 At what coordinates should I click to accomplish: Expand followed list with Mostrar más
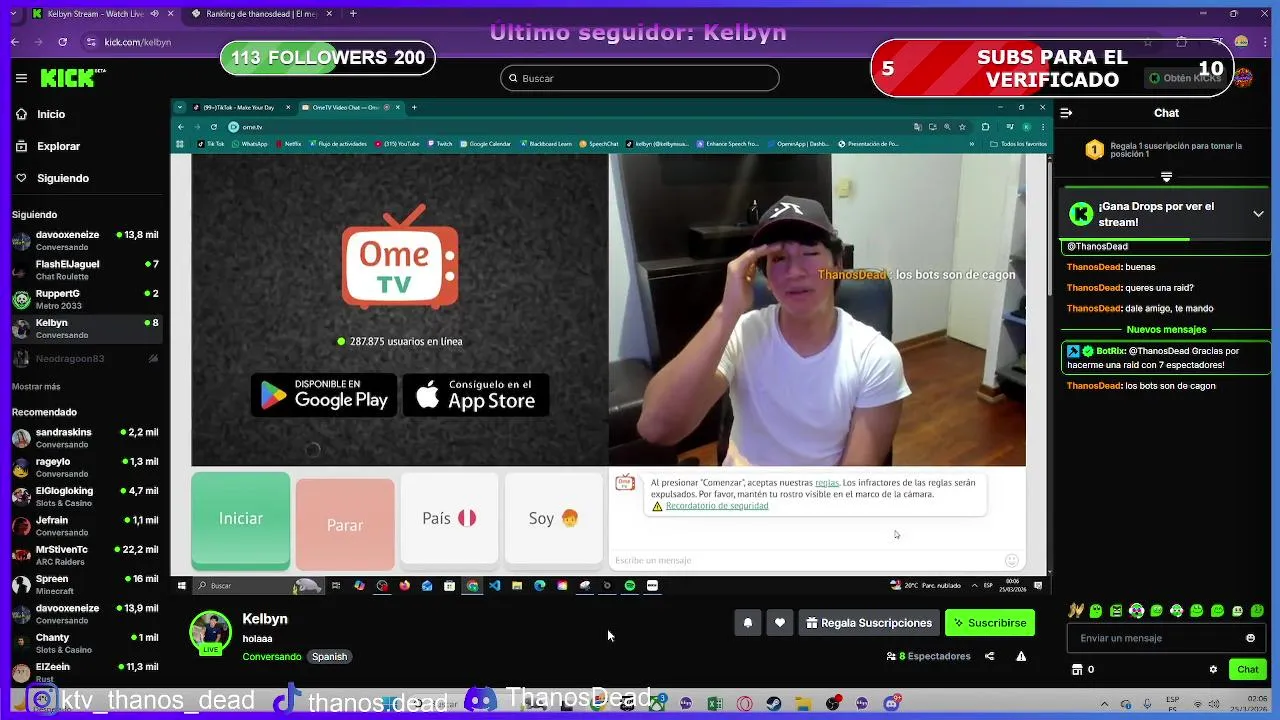tap(36, 386)
